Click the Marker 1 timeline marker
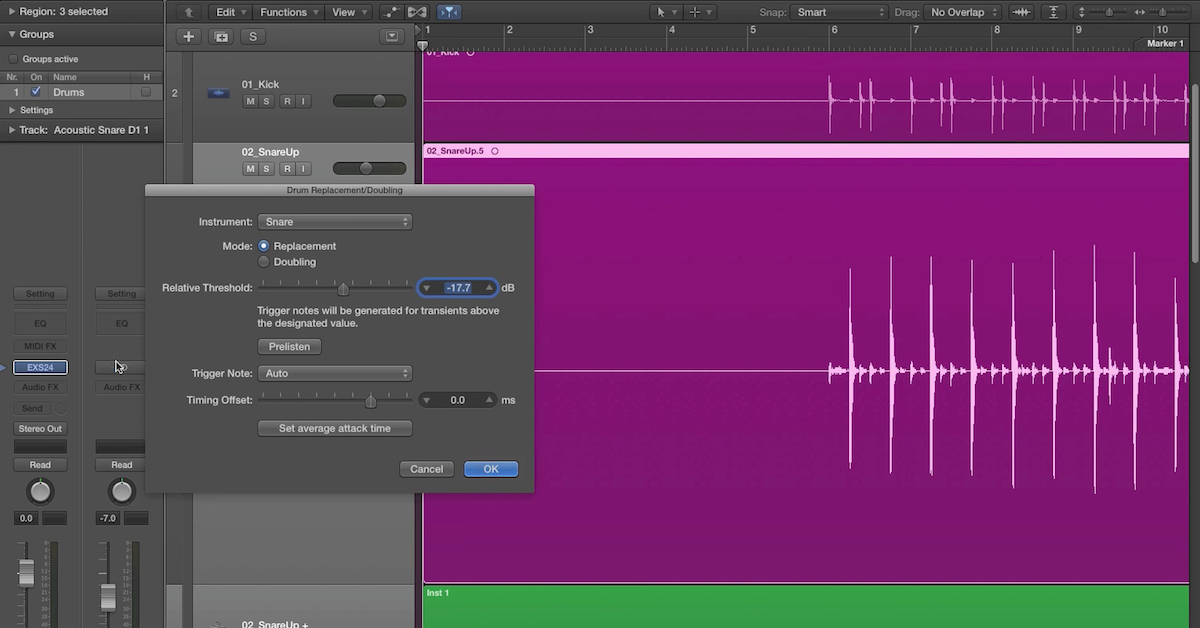The width and height of the screenshot is (1200, 628). (1165, 44)
